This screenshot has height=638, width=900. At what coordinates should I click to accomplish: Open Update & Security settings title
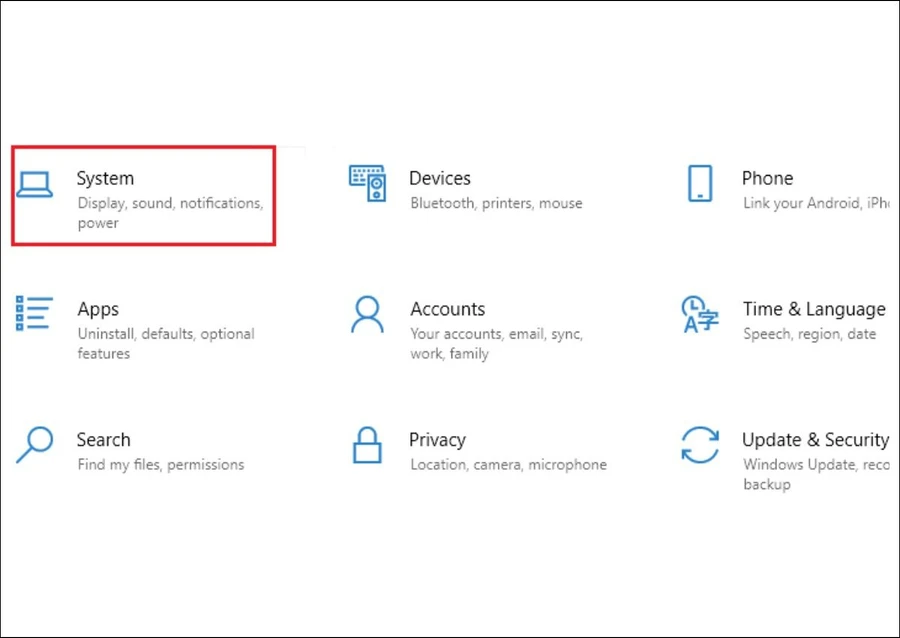pos(815,441)
